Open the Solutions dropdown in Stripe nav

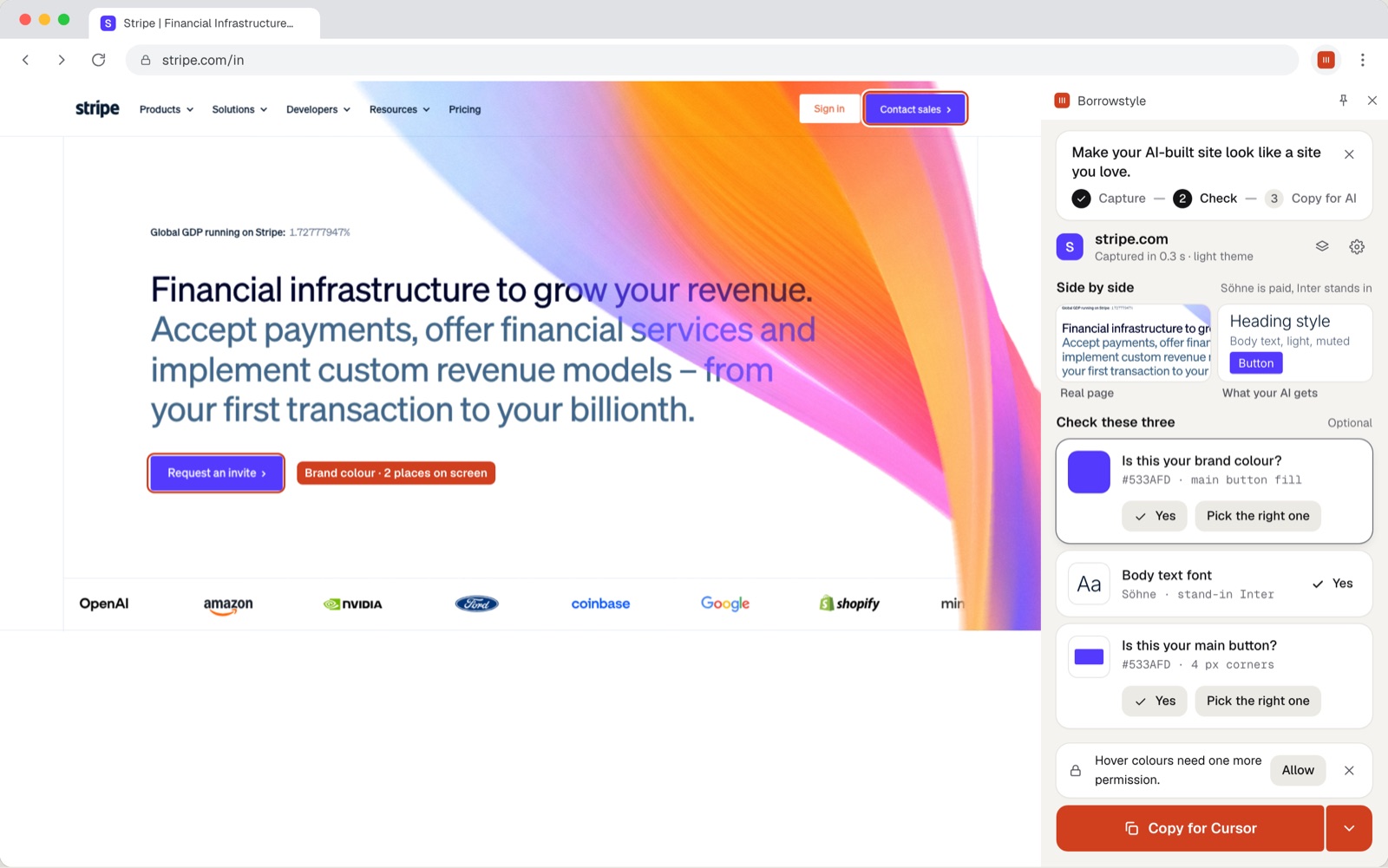pyautogui.click(x=239, y=109)
